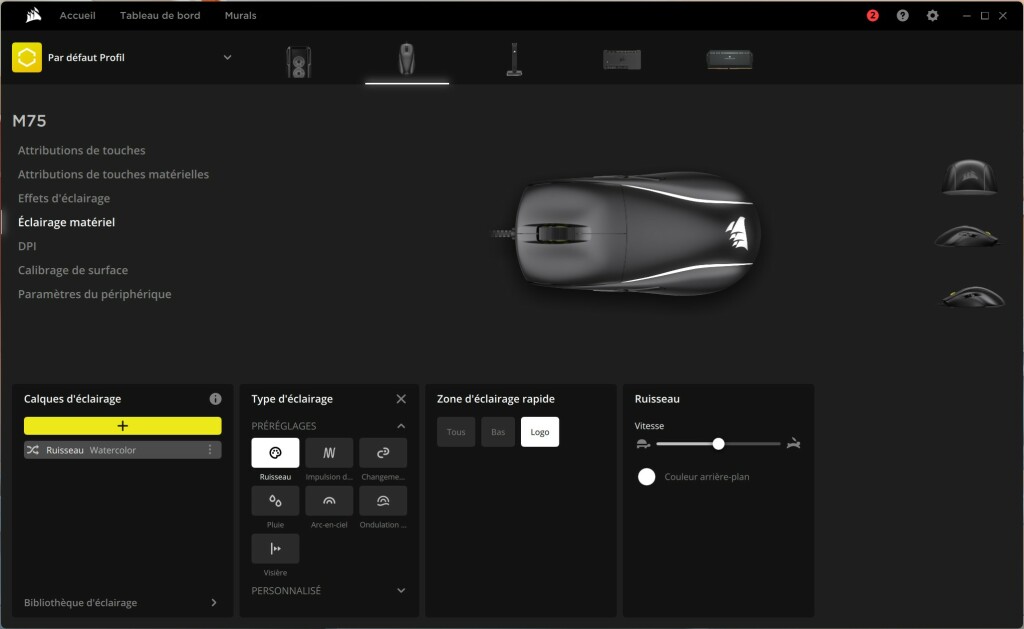
Task: Open the profile selector dropdown
Action: [227, 57]
